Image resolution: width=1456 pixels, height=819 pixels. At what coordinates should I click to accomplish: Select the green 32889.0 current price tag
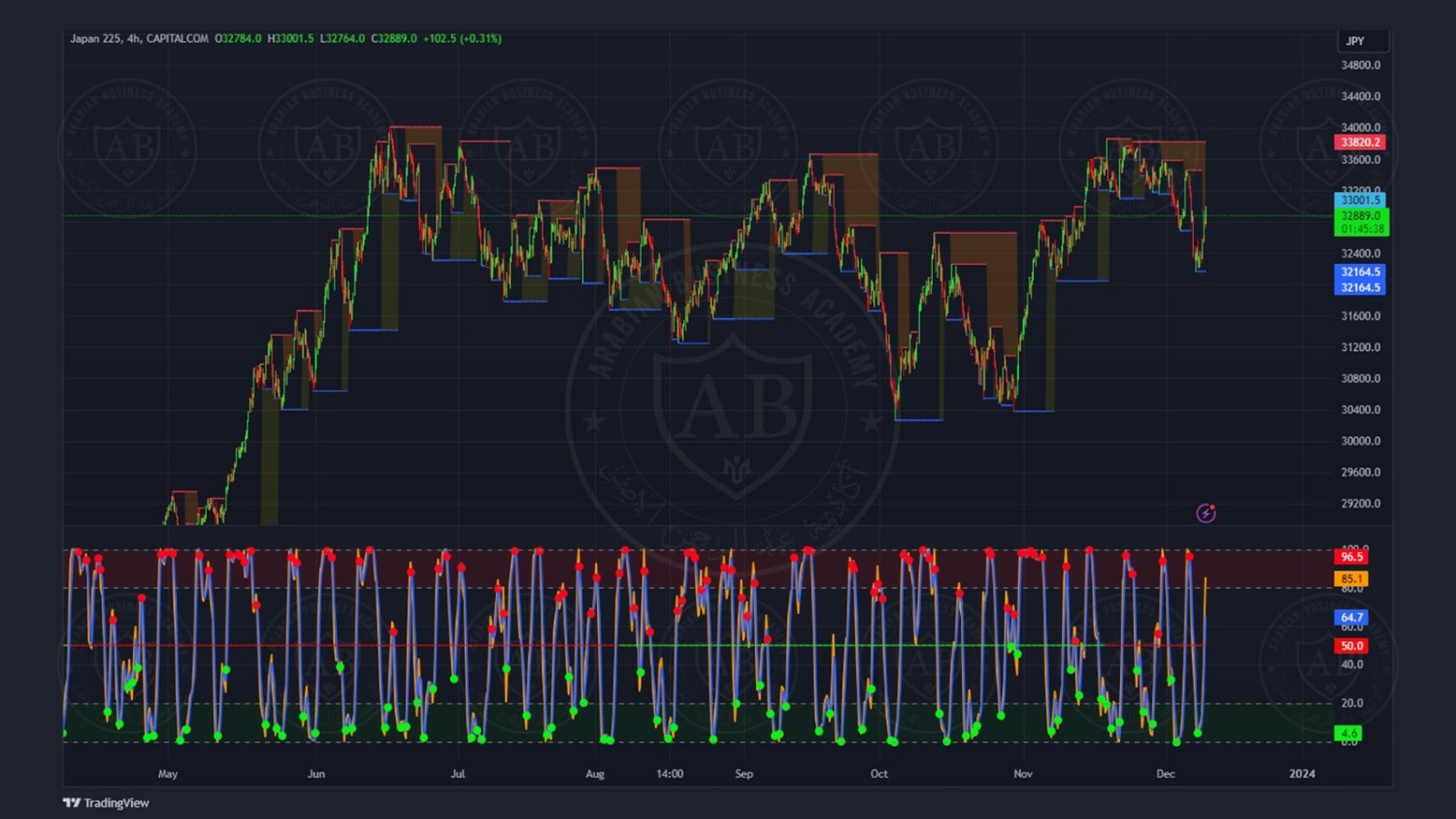click(x=1361, y=215)
